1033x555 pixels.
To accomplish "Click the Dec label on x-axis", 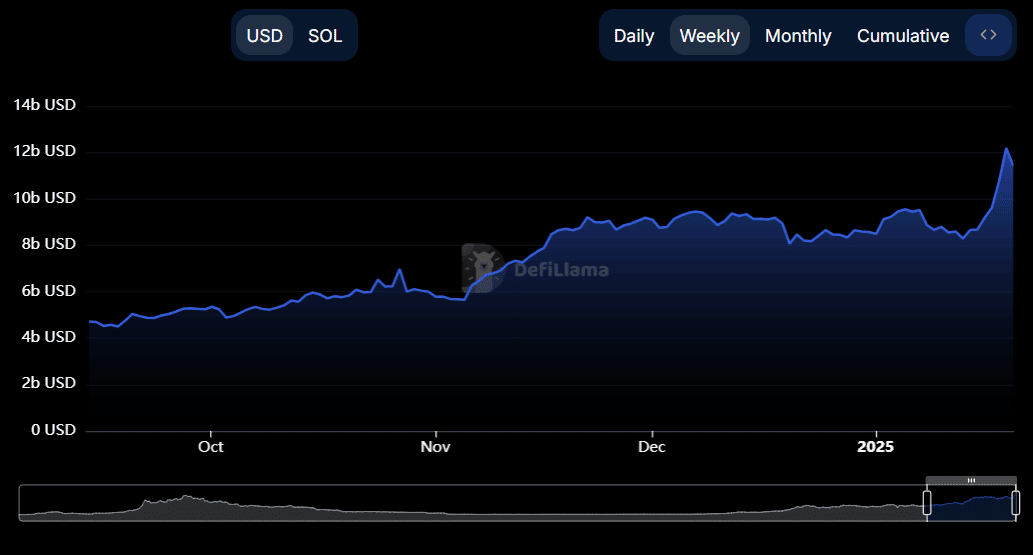I will pos(652,447).
